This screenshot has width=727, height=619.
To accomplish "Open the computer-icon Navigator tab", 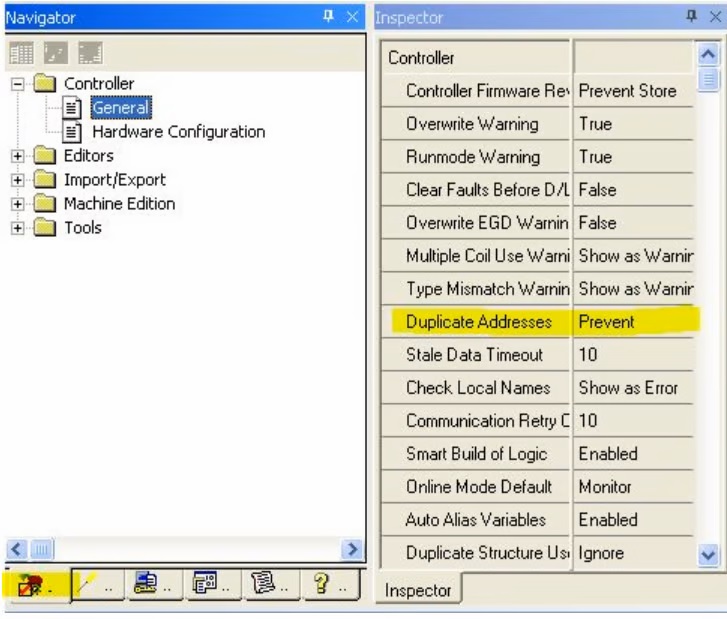I will [x=155, y=584].
